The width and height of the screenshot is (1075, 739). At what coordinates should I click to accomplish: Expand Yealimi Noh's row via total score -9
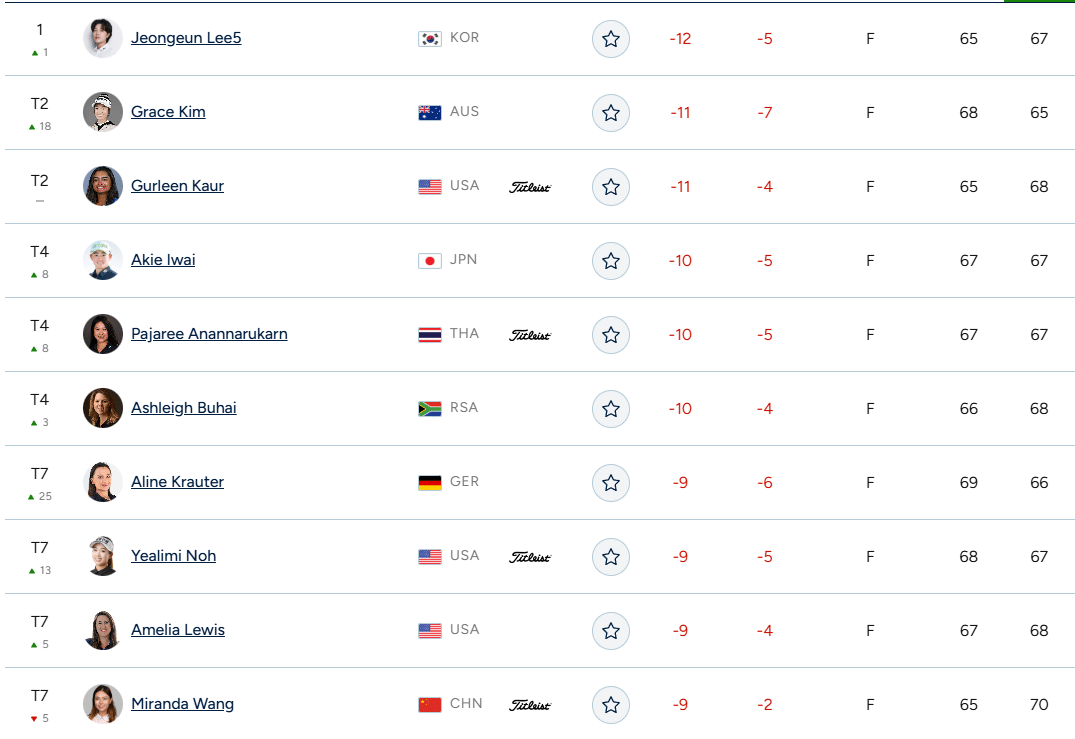point(680,557)
